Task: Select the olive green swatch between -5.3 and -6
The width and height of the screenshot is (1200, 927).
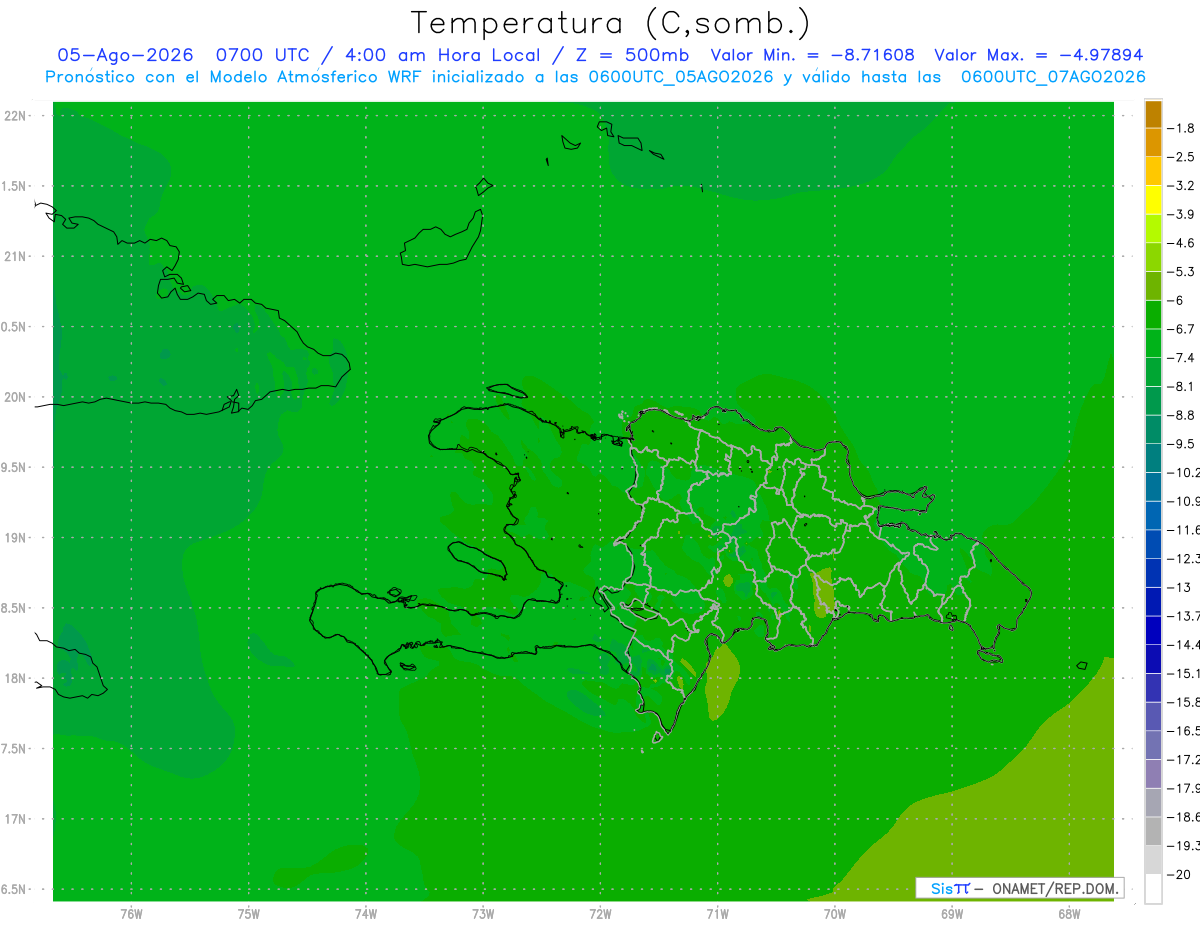Action: [x=1153, y=286]
